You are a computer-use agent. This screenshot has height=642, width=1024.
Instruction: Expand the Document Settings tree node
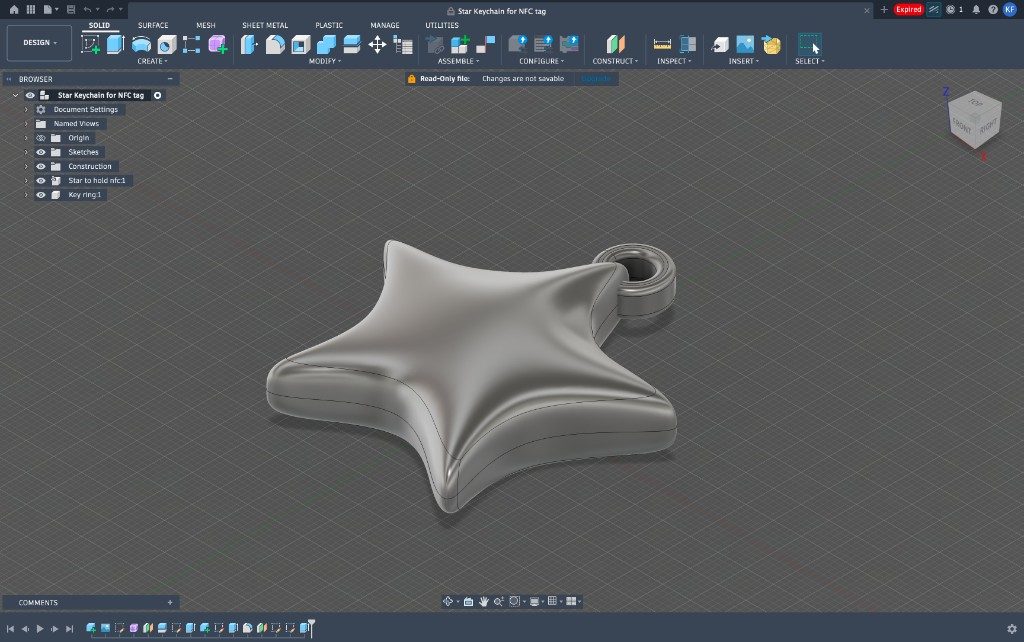[x=26, y=110]
